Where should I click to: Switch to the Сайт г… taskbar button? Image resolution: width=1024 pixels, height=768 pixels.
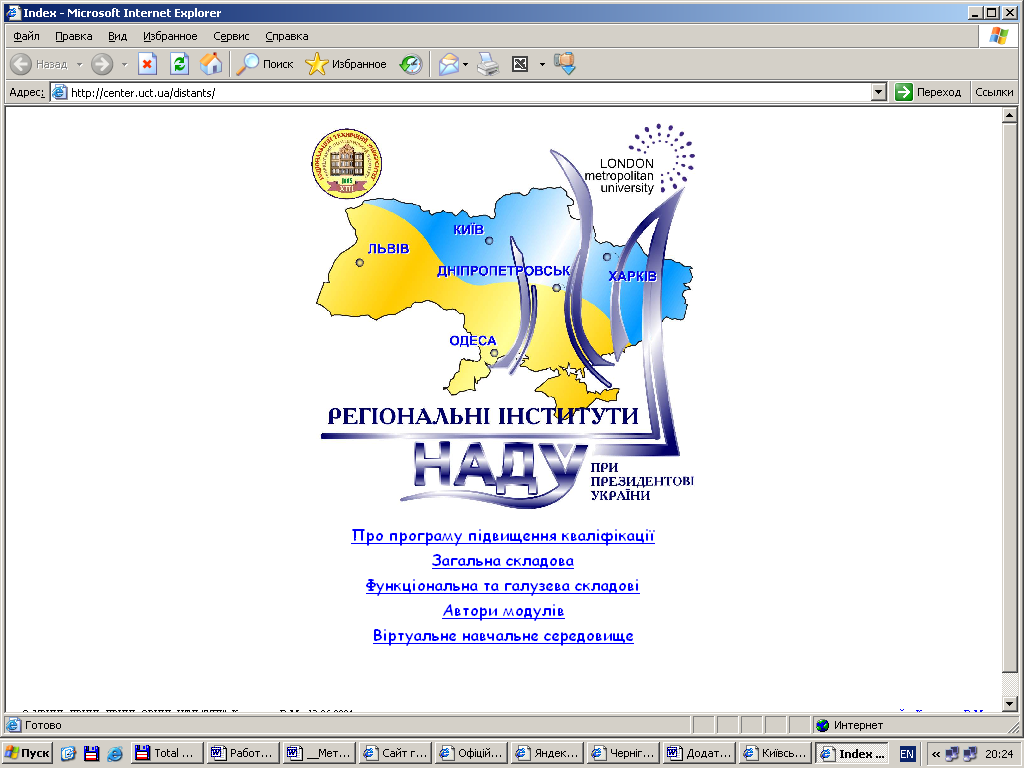pyautogui.click(x=396, y=754)
